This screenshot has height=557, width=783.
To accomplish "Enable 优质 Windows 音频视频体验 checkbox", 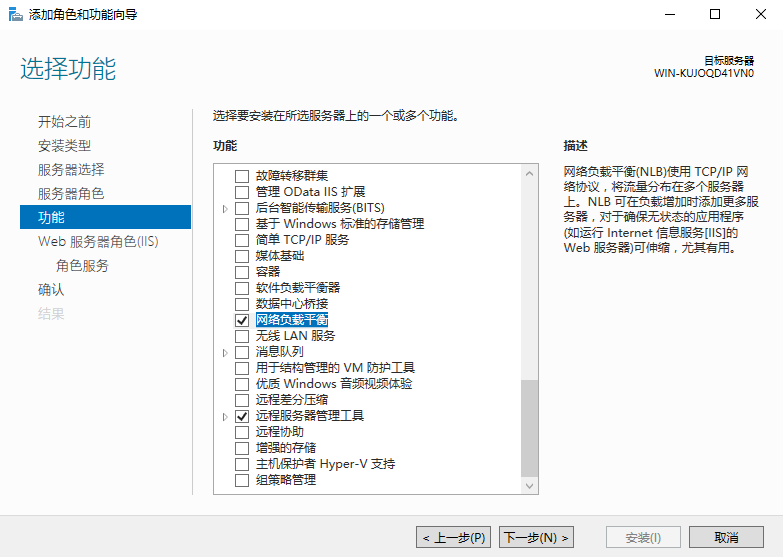I will (242, 384).
